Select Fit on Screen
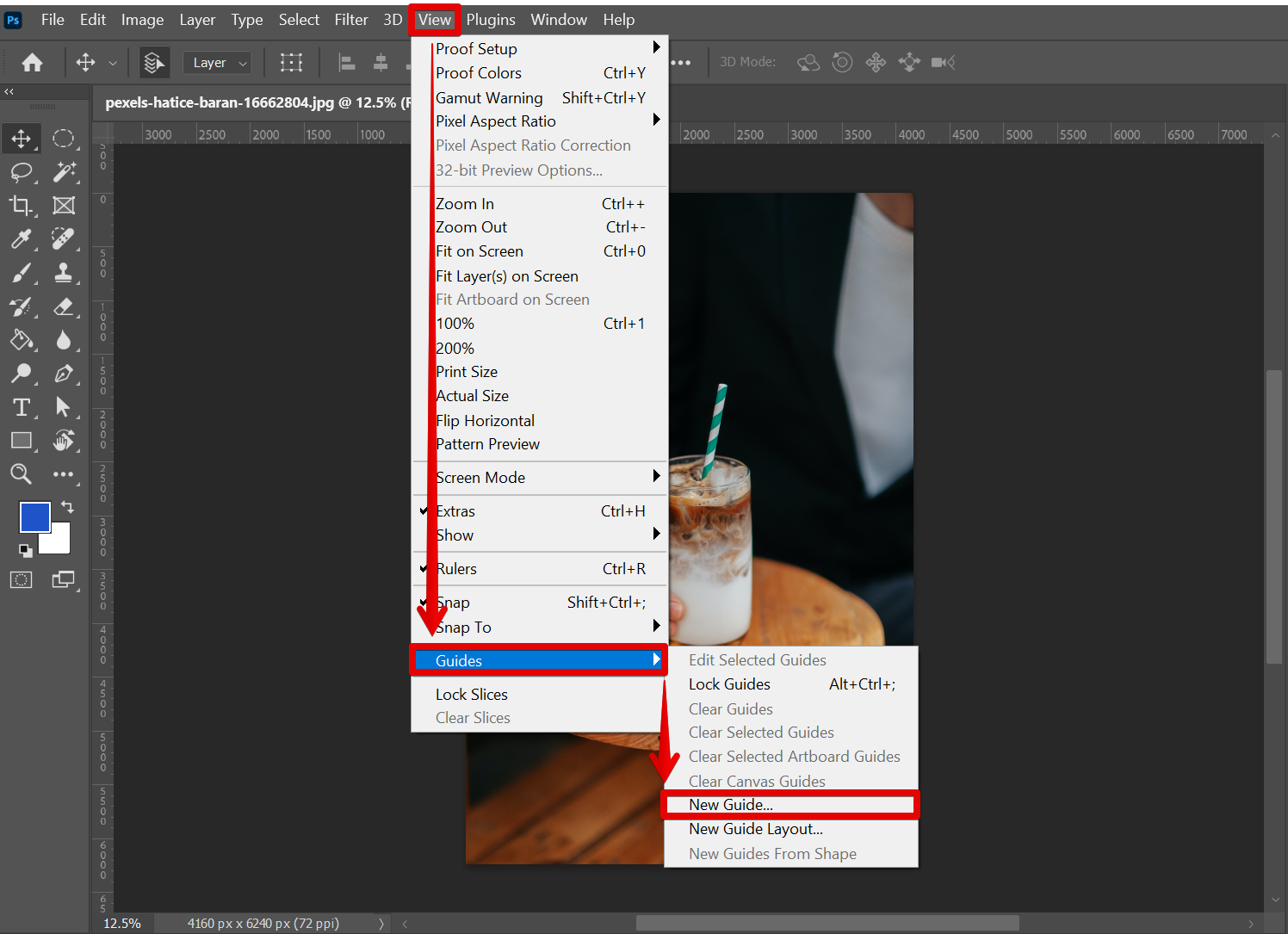Screen dimensions: 1288x934 click(480, 251)
